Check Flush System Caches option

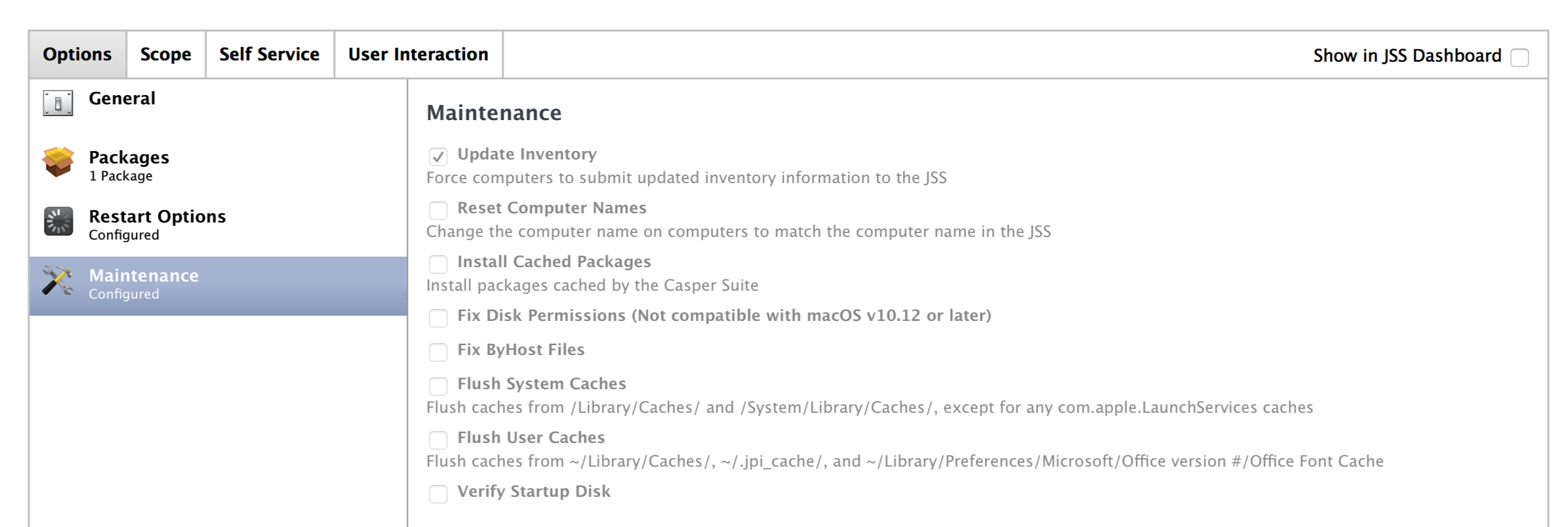[438, 386]
